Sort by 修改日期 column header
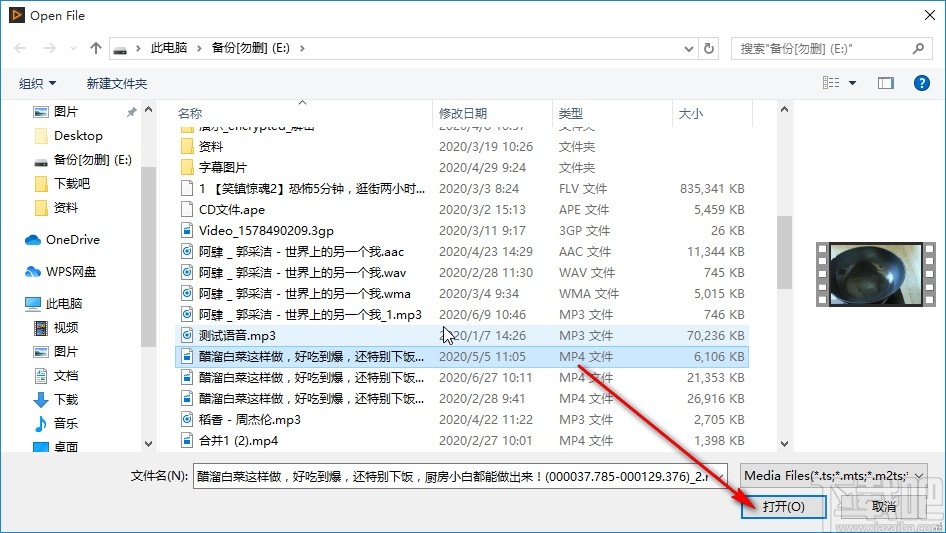The height and width of the screenshot is (533, 946). click(492, 113)
